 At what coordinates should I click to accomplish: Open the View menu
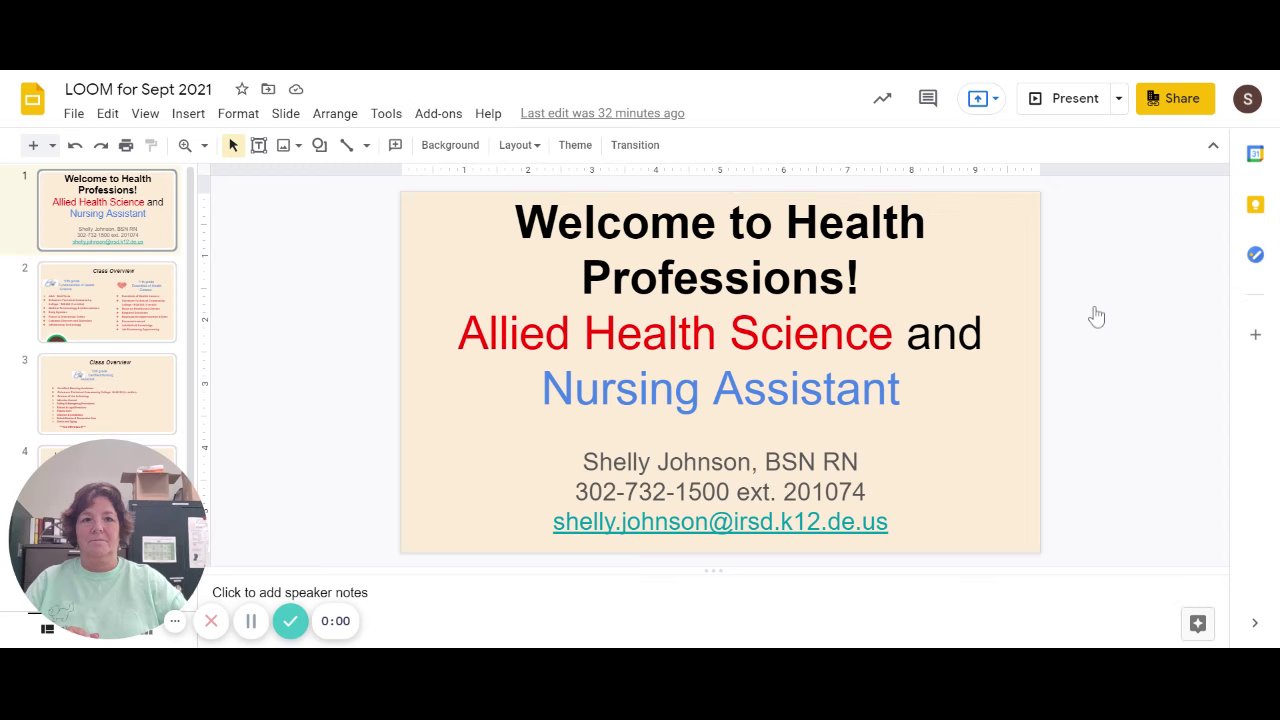pos(145,113)
